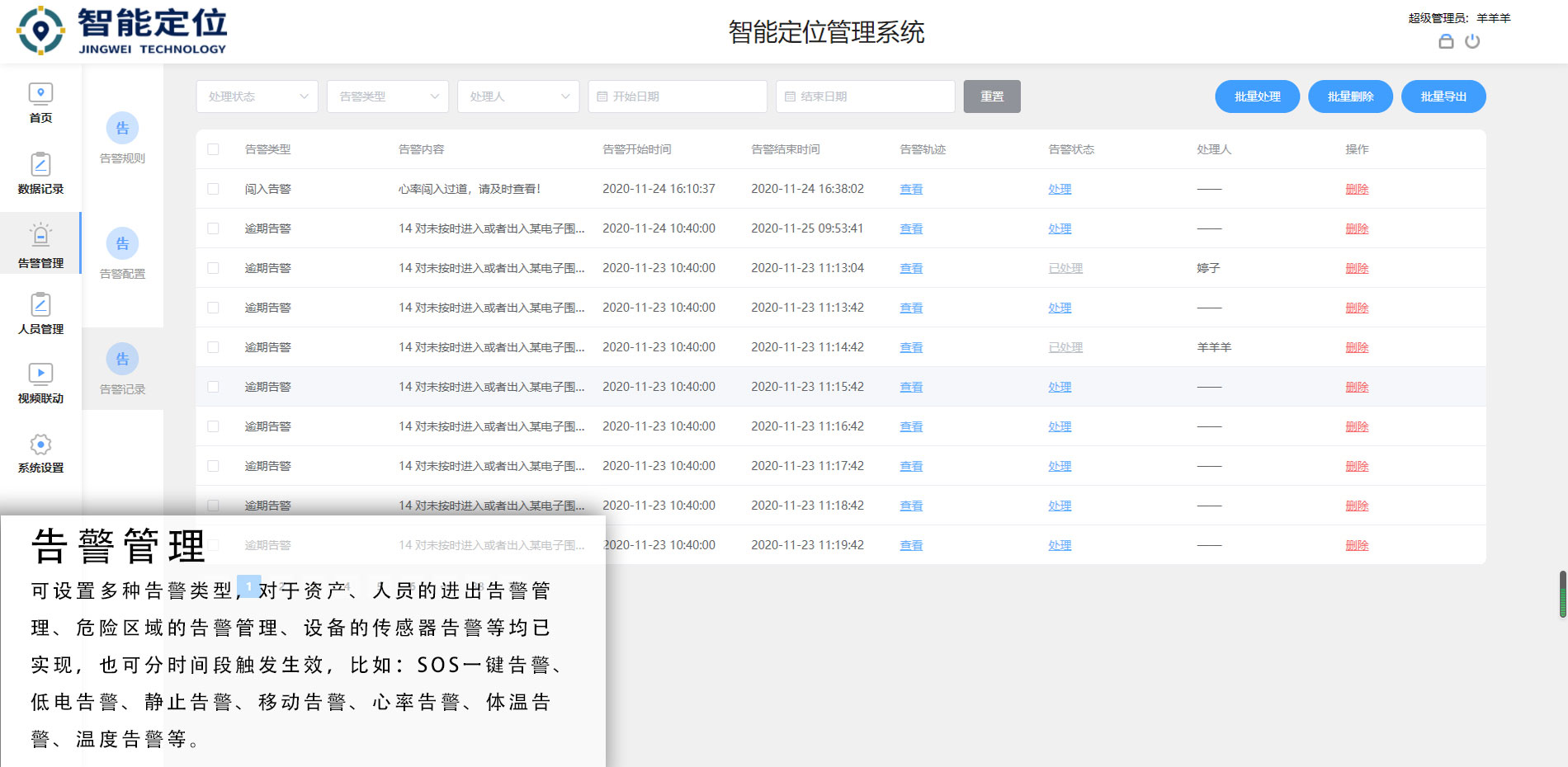Check the row ending 2020-11-23 11:15:42
This screenshot has height=767, width=1568.
coord(213,387)
